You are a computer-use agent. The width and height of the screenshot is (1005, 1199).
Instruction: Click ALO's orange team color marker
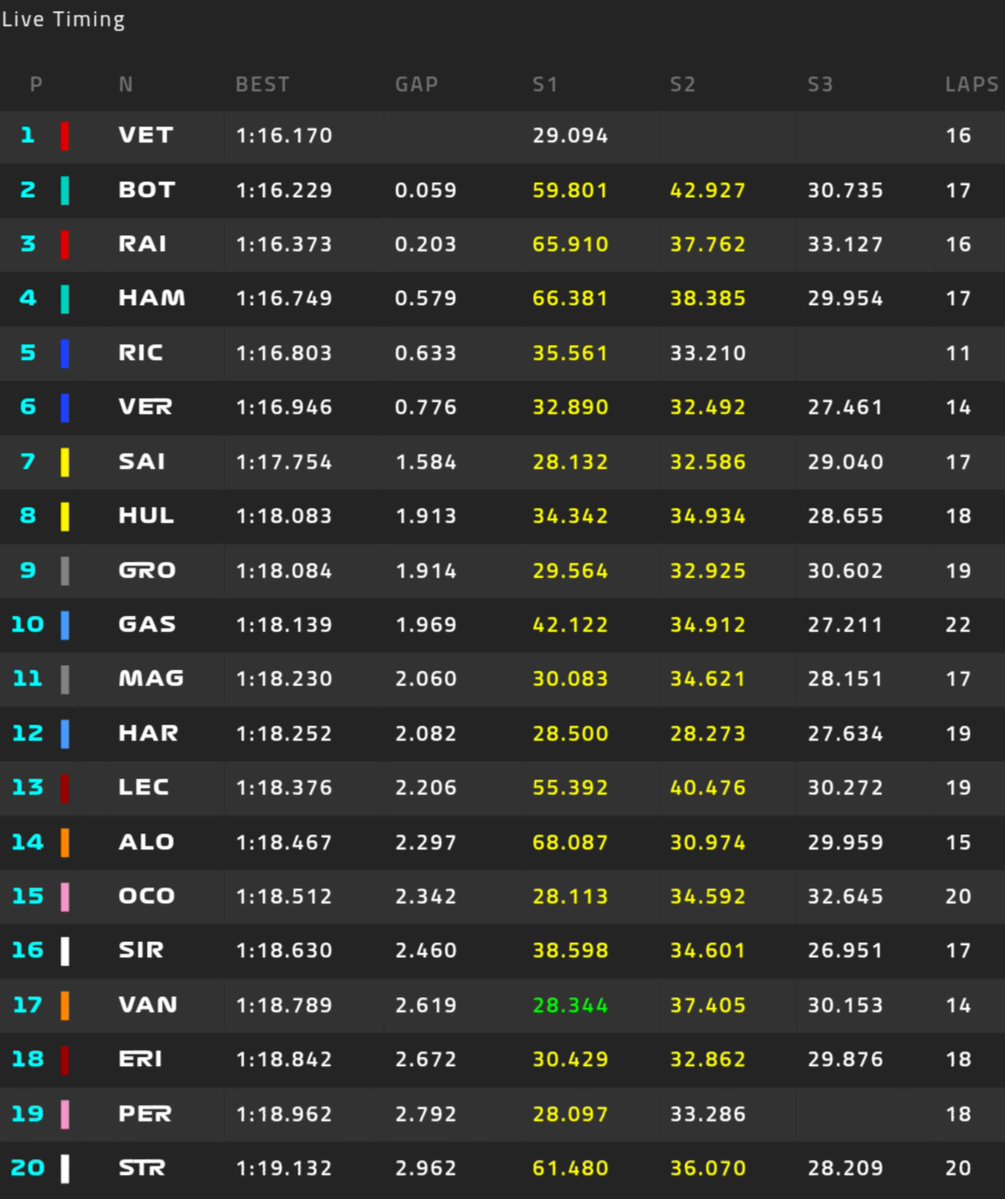[x=65, y=842]
